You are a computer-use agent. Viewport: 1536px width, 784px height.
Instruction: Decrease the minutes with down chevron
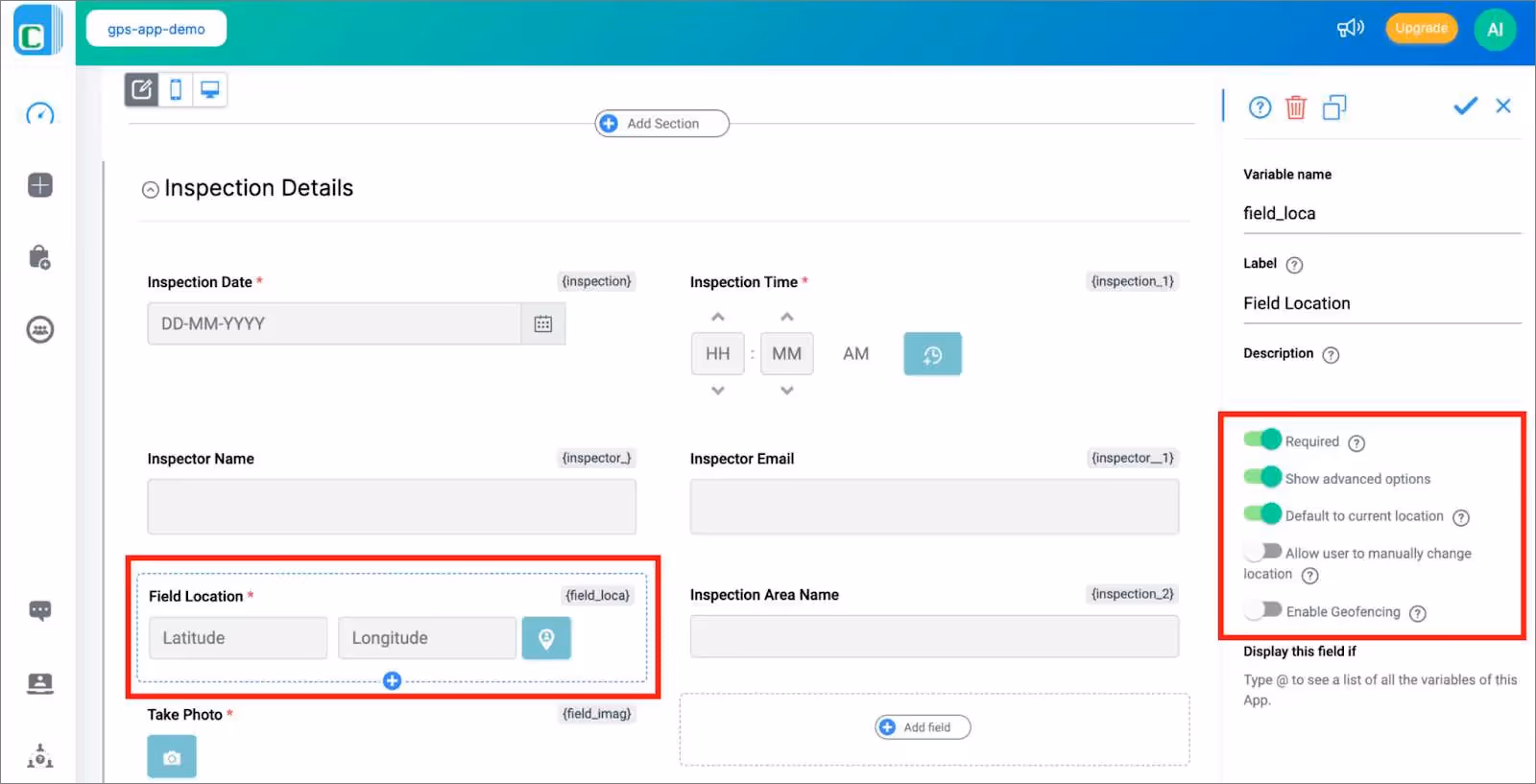[x=787, y=391]
